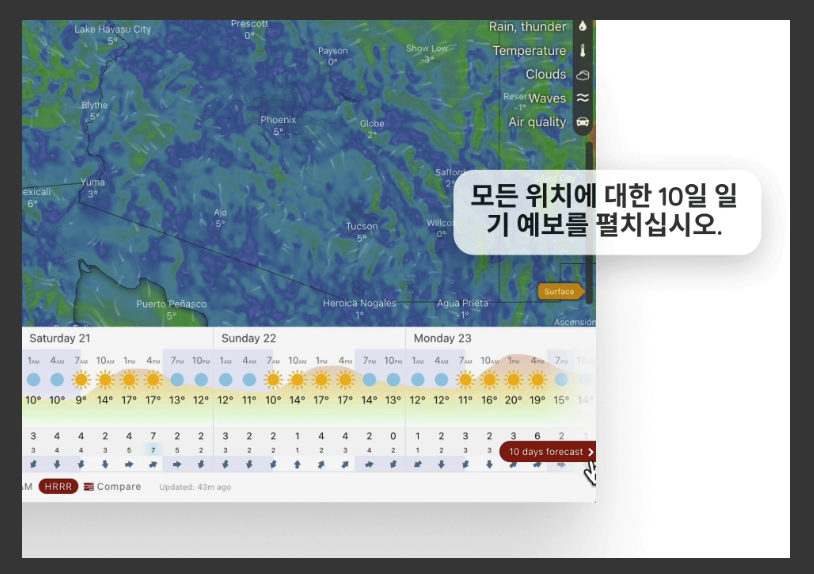Click Sunday 10PM wind speed 0
The height and width of the screenshot is (574, 814).
point(393,436)
